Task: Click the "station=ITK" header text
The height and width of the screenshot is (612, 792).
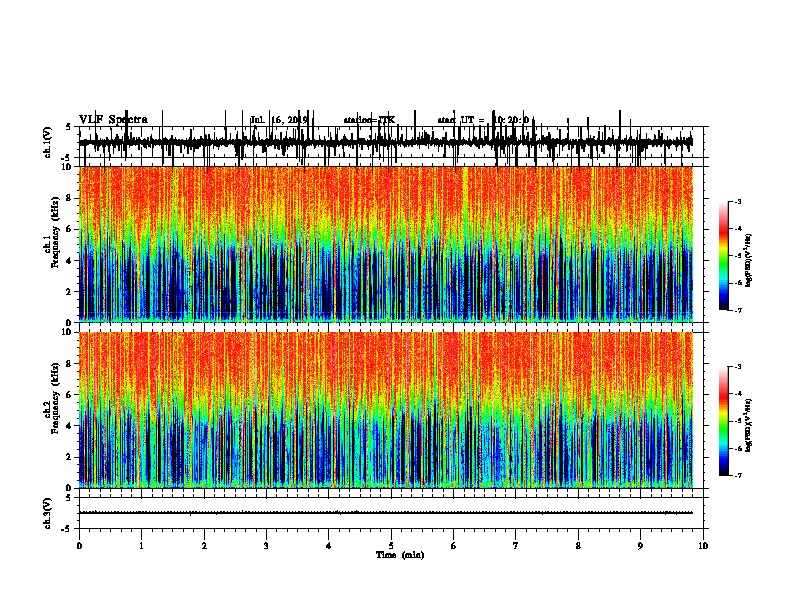Action: (369, 120)
